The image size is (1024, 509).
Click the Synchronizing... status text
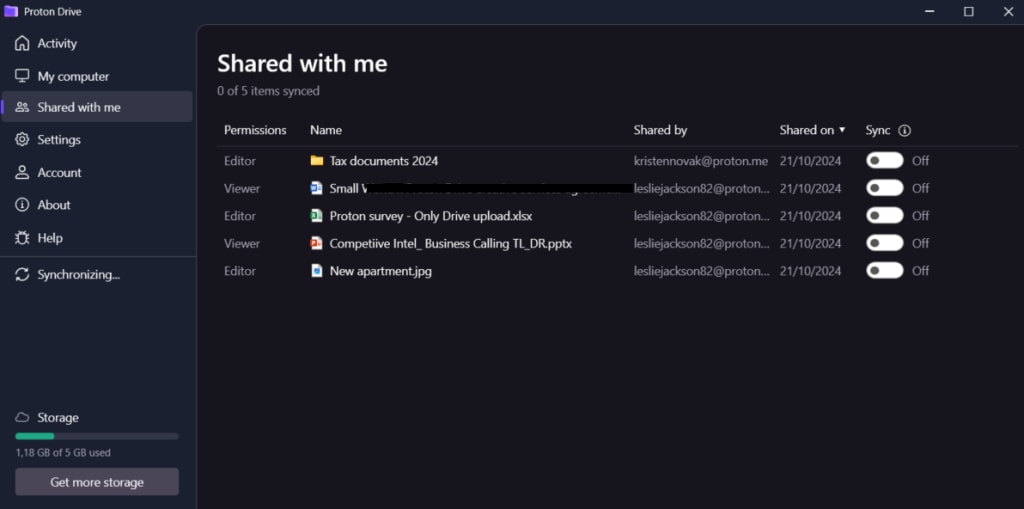coord(78,274)
